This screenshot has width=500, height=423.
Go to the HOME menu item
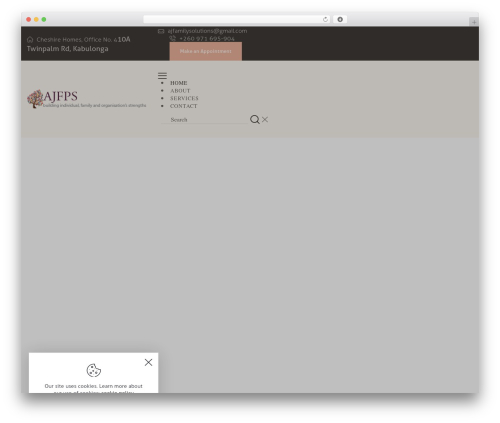[179, 83]
